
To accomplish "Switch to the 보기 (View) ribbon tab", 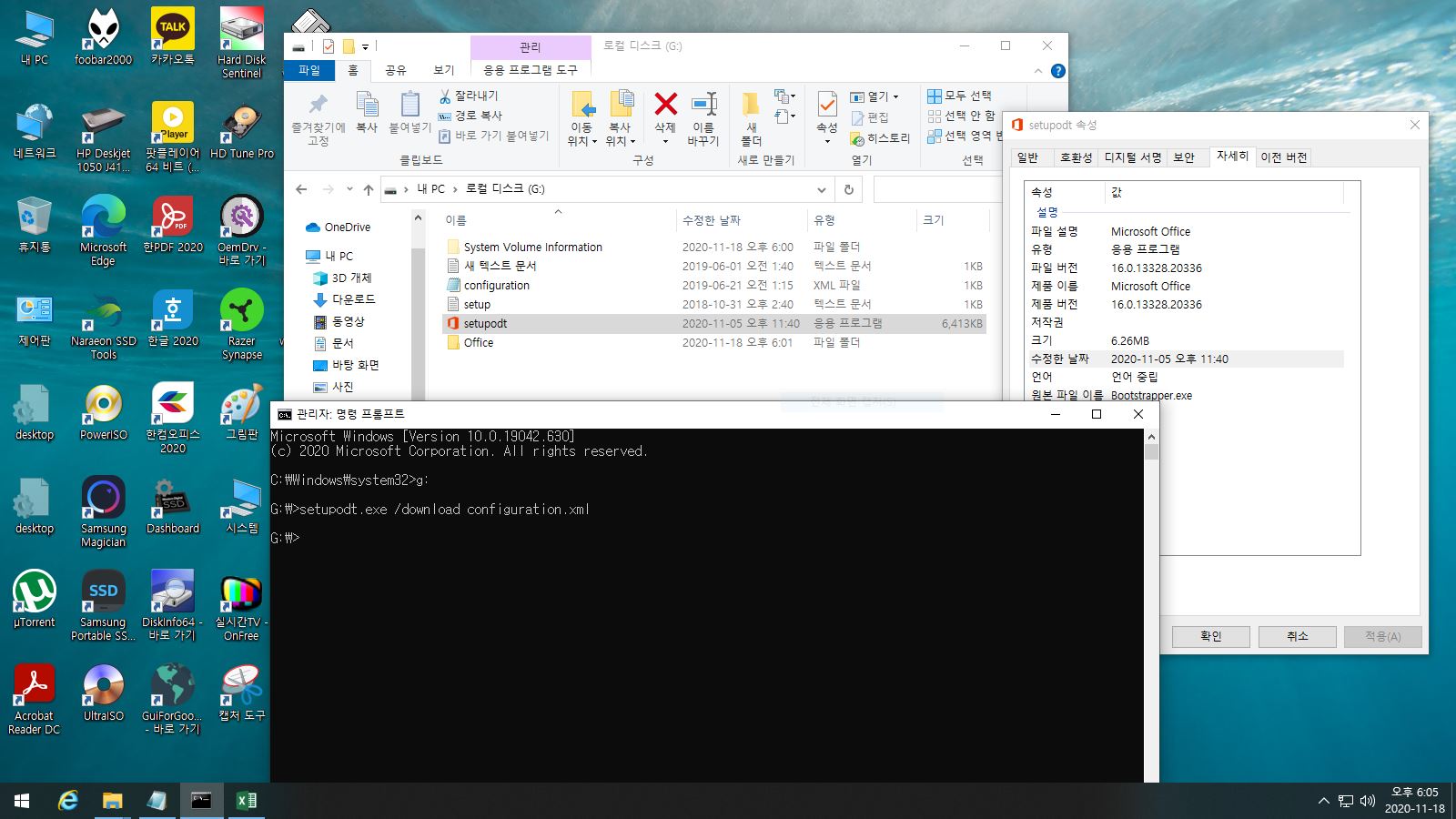I will pos(443,70).
